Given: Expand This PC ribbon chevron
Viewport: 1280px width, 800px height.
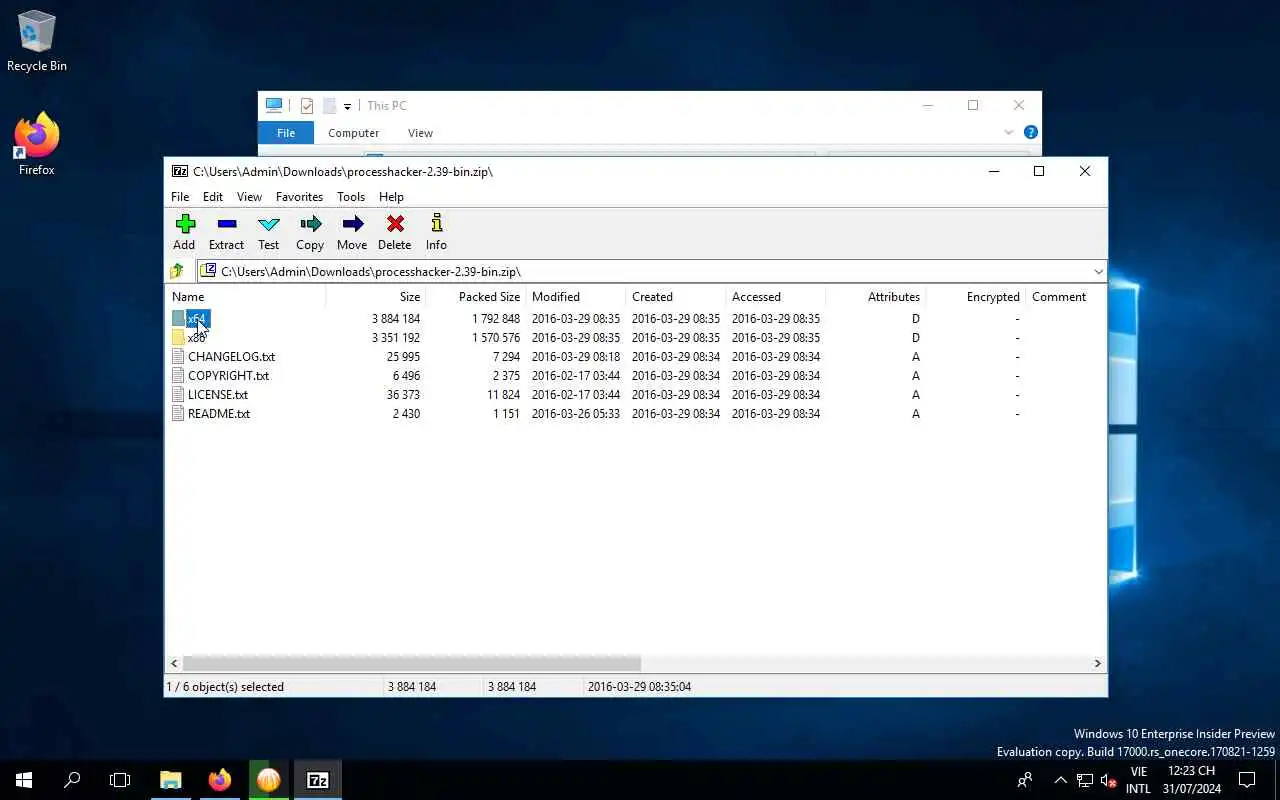Looking at the screenshot, I should point(1009,132).
